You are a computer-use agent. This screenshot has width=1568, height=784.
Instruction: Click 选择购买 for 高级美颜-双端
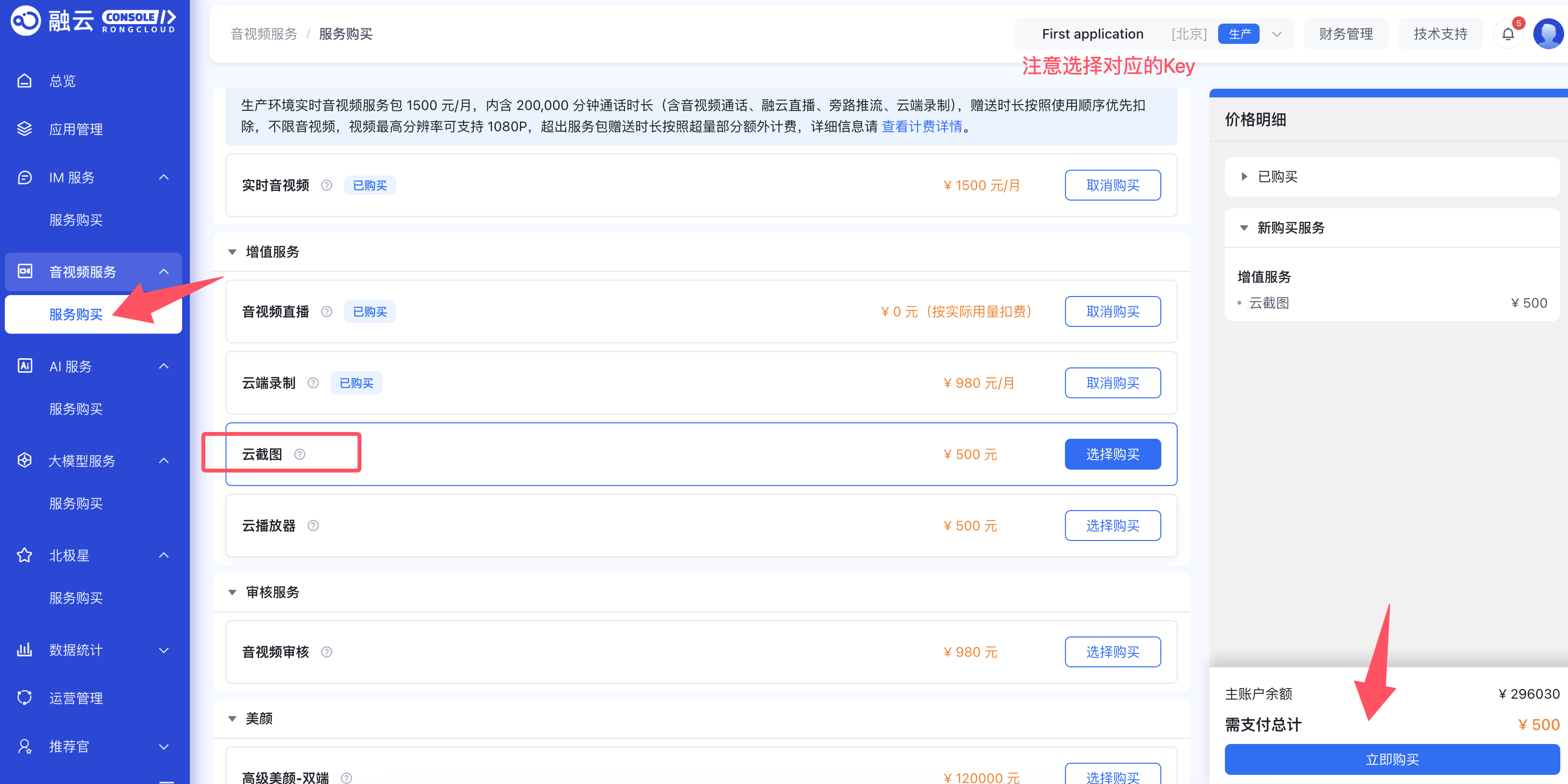pyautogui.click(x=1113, y=774)
